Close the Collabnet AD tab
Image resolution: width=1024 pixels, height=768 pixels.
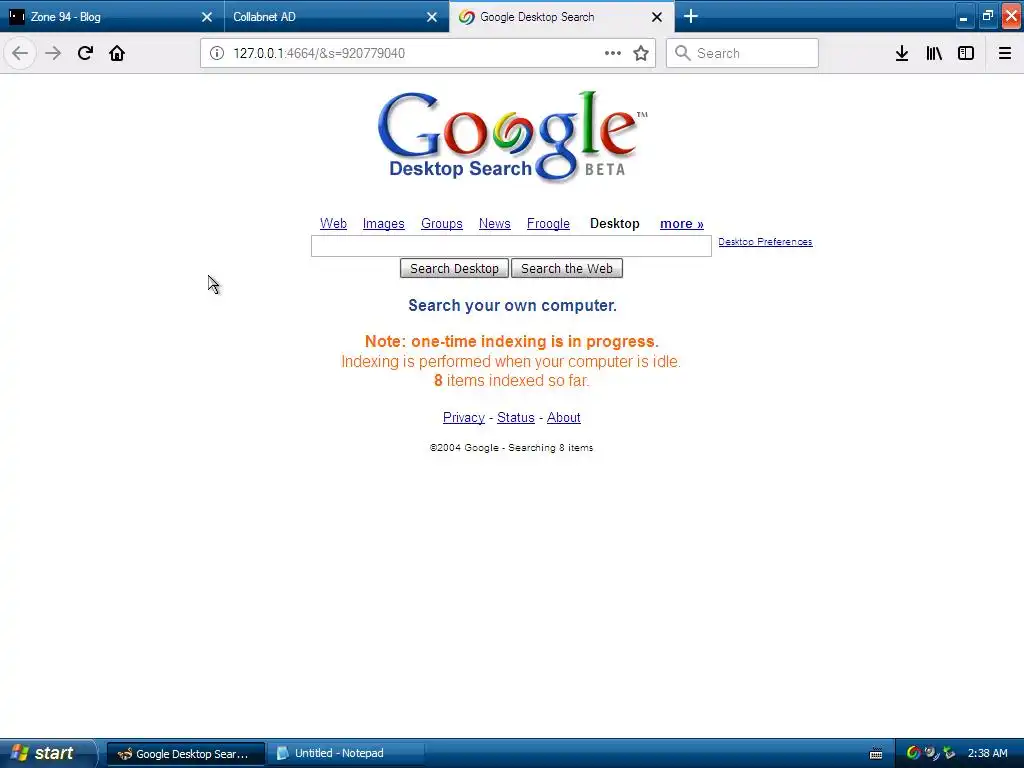click(x=432, y=17)
